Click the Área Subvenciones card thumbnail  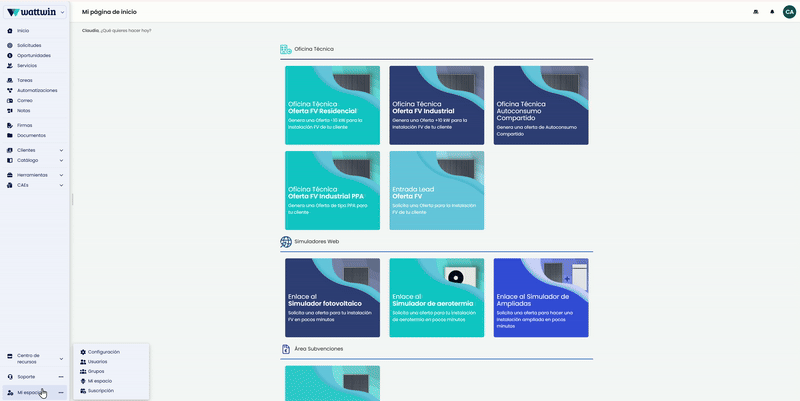pos(332,383)
